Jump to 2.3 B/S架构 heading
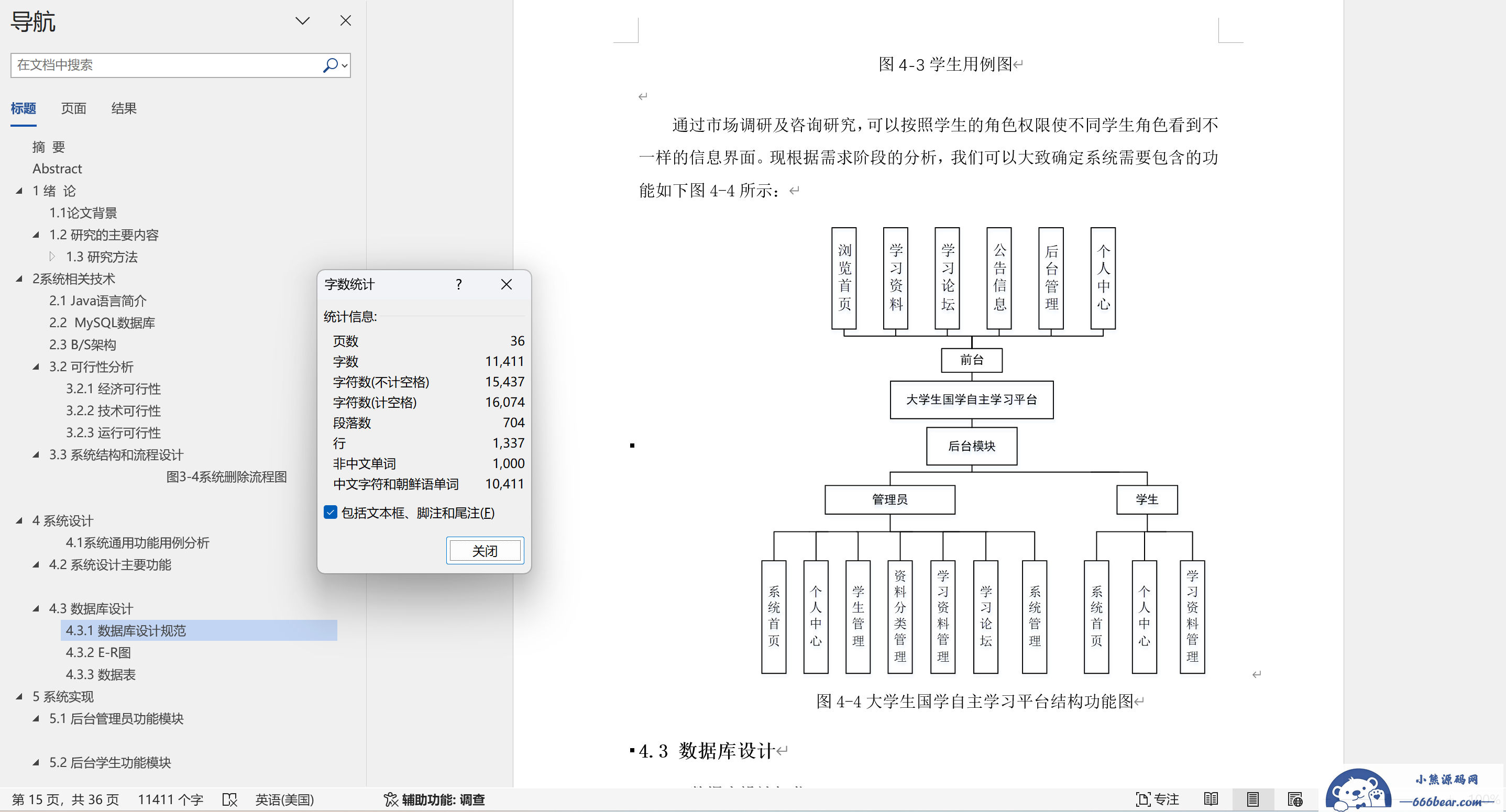 point(82,344)
